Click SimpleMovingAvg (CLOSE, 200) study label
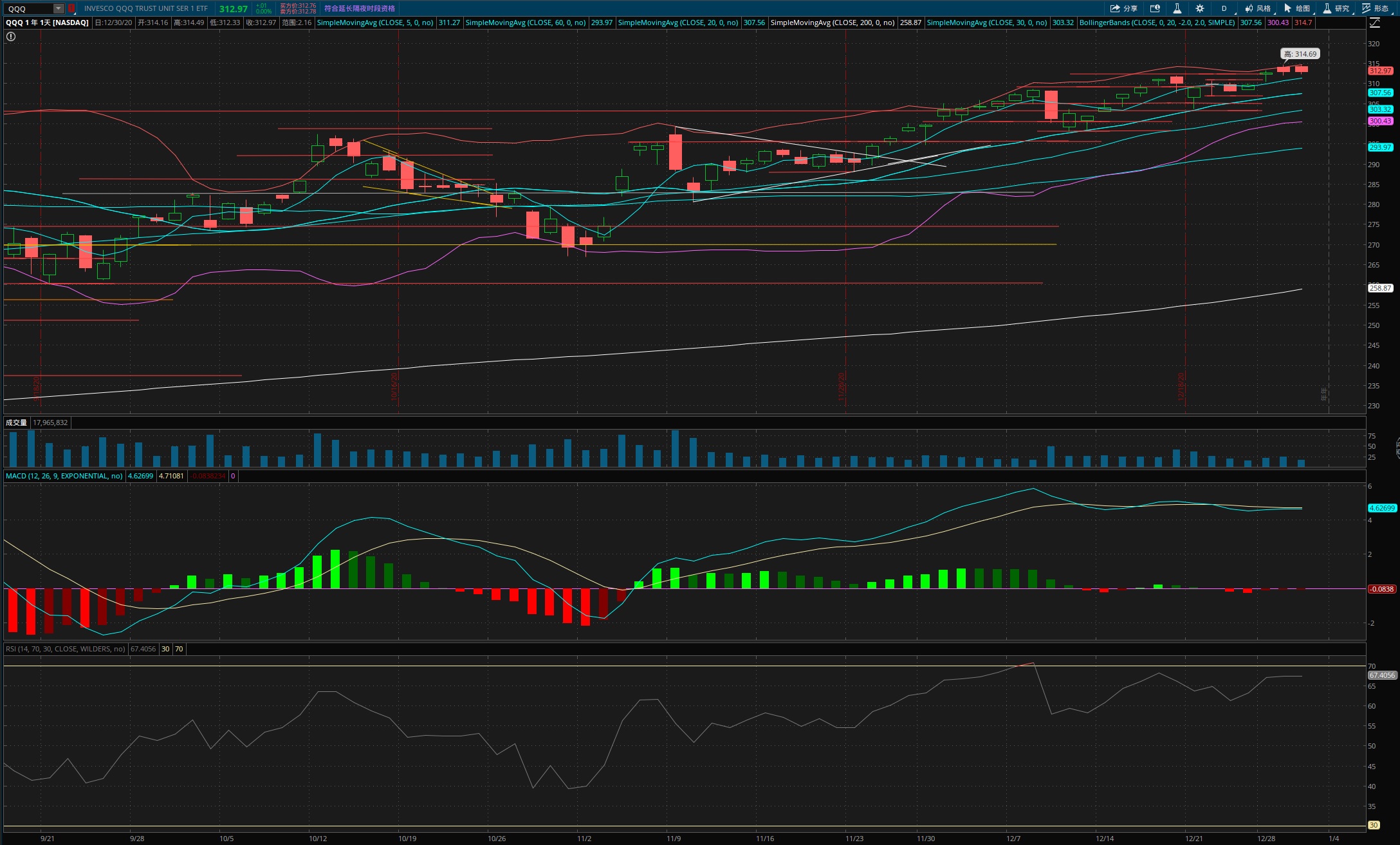Screen dimensions: 1400x845 [x=832, y=23]
